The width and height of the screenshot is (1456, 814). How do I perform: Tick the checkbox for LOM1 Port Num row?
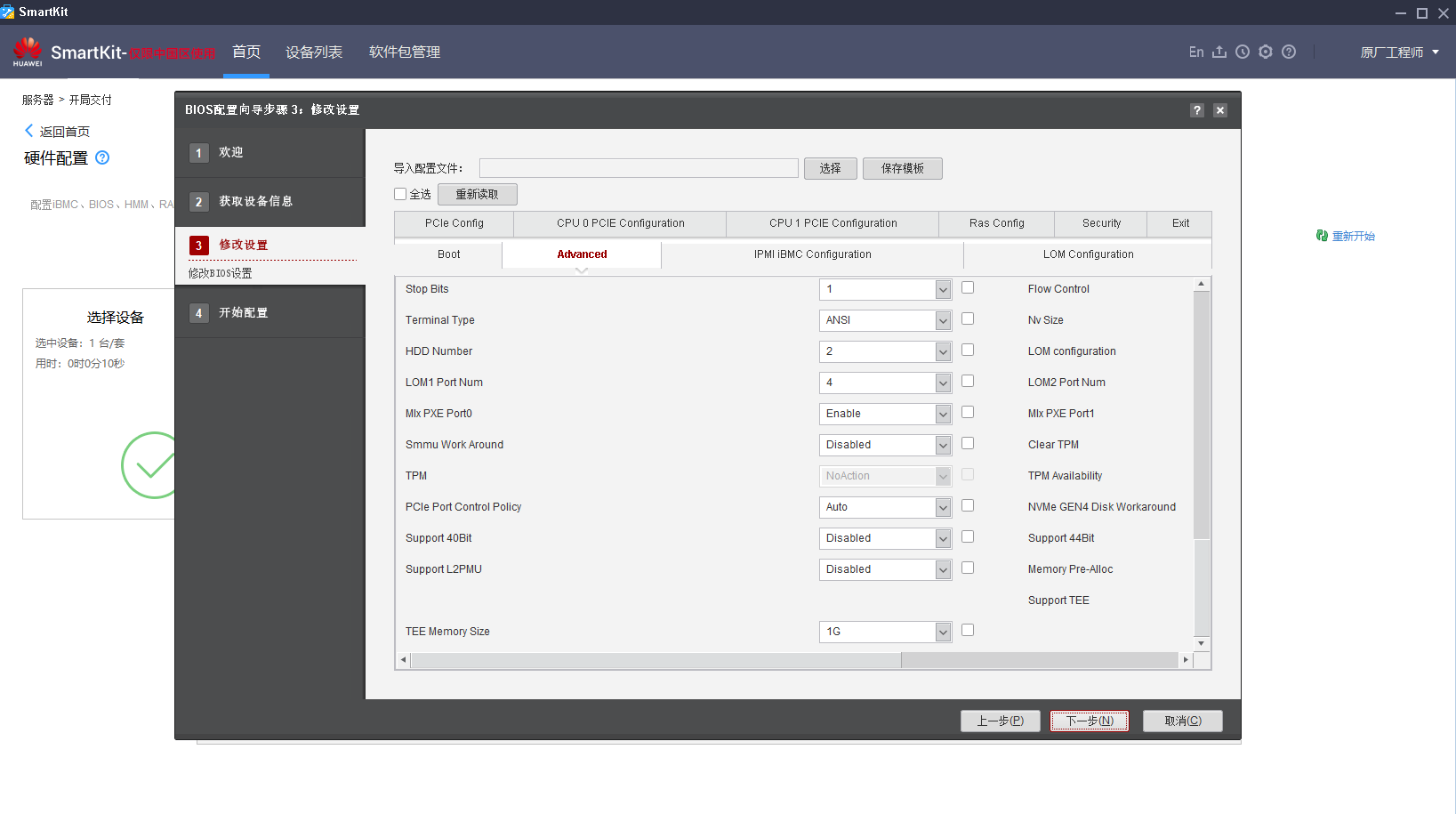point(968,381)
